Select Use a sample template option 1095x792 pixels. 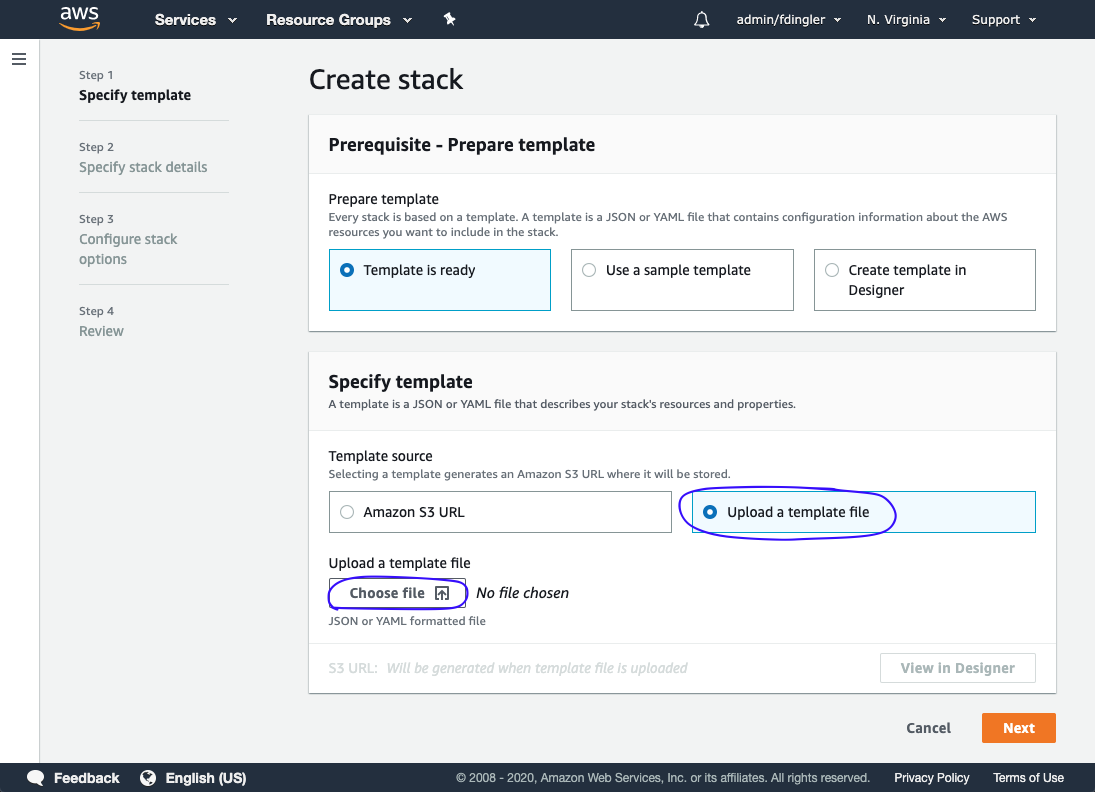(682, 280)
